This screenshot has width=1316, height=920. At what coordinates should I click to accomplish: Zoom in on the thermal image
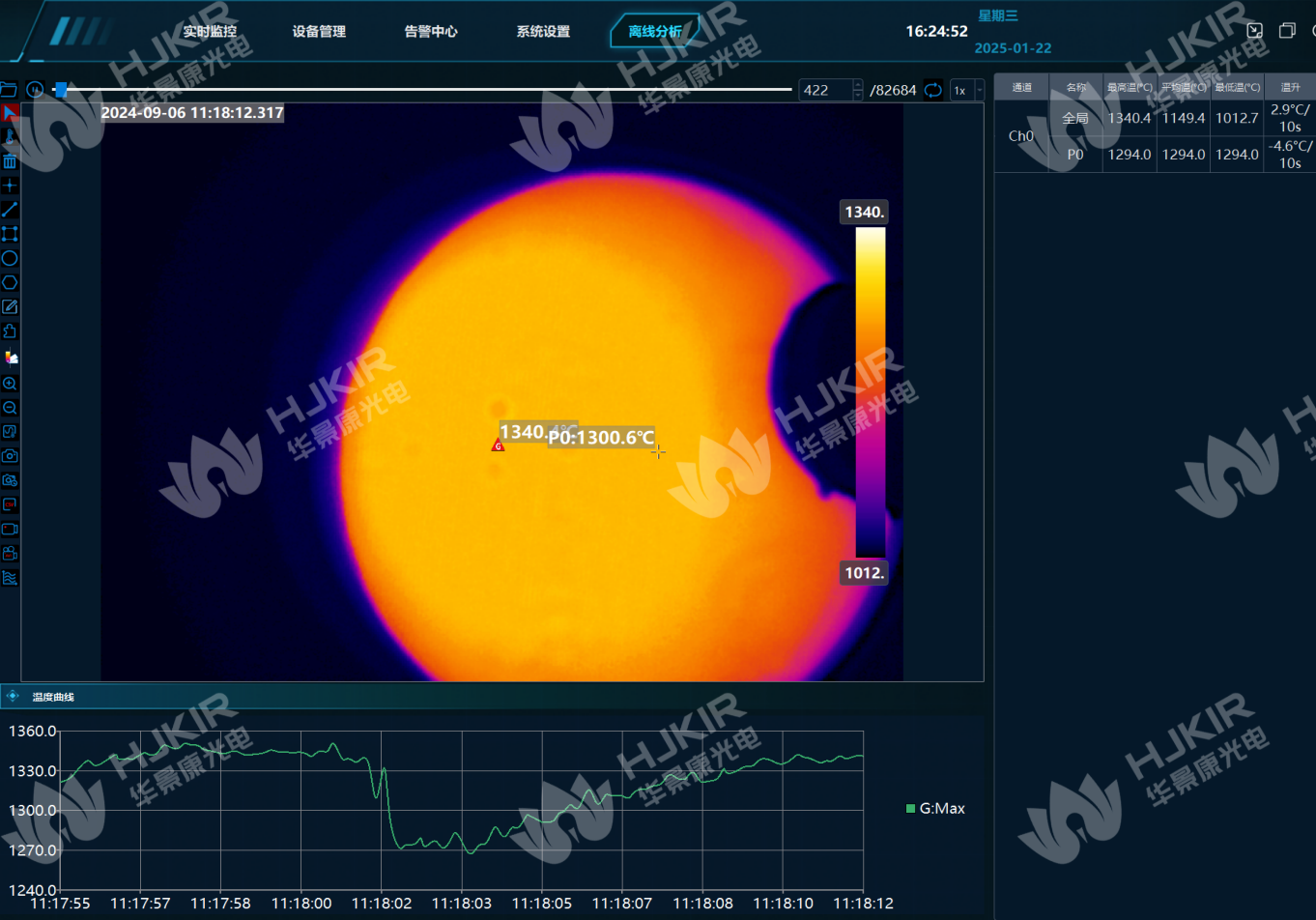pos(10,384)
